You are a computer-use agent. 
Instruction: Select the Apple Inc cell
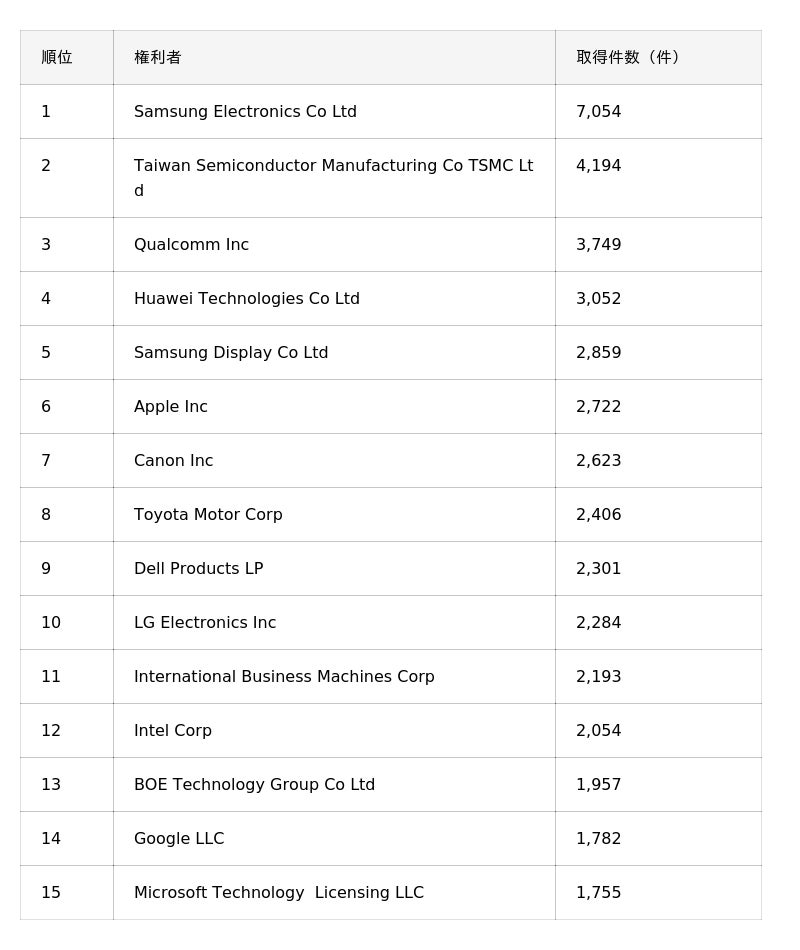[x=171, y=407]
